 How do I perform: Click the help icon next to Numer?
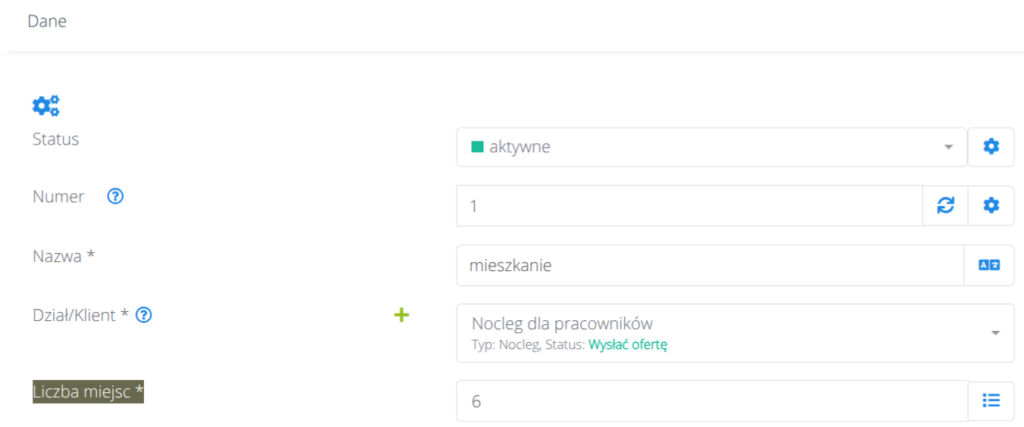tap(115, 197)
